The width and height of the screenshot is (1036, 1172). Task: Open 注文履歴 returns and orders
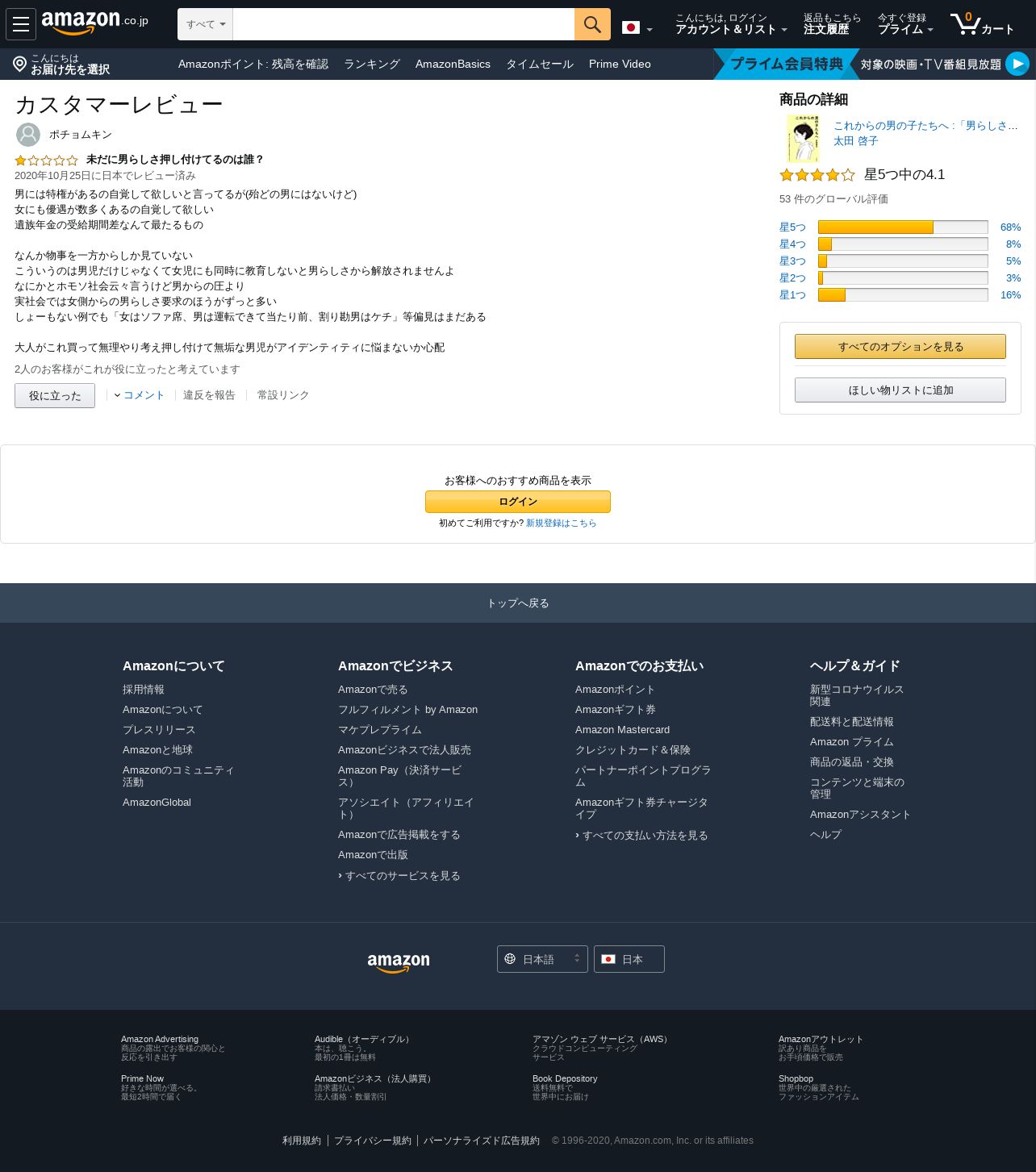pyautogui.click(x=832, y=24)
